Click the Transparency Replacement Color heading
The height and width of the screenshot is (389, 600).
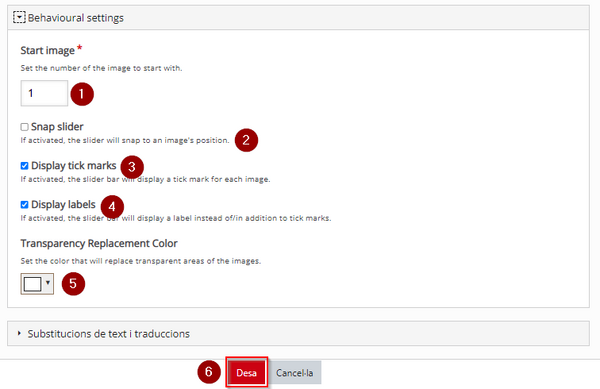pyautogui.click(x=99, y=243)
